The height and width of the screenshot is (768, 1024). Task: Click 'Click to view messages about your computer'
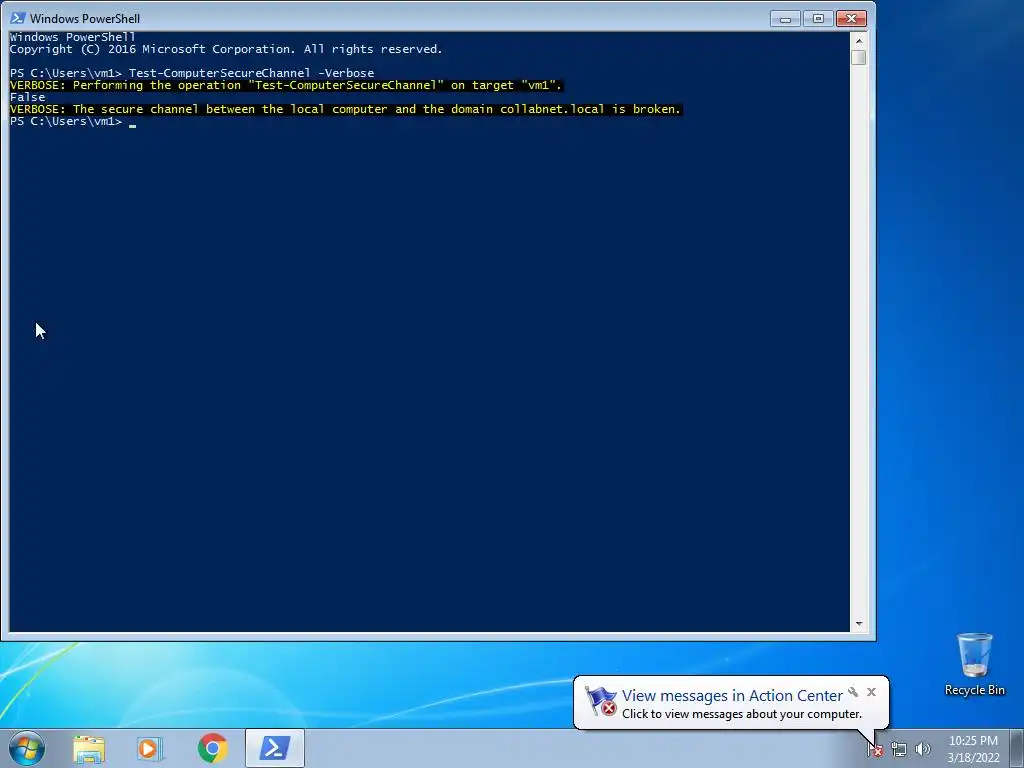click(x=742, y=714)
